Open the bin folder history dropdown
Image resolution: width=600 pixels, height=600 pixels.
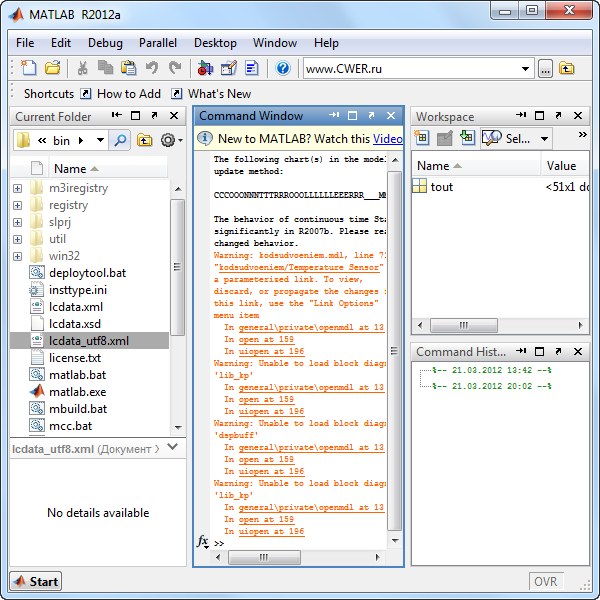(100, 140)
